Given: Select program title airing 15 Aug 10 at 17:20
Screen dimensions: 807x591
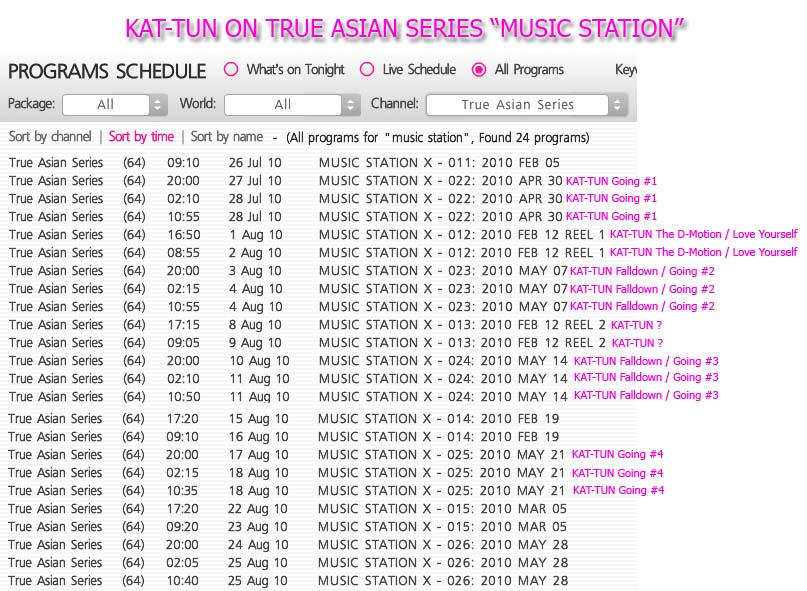Looking at the screenshot, I should (438, 419).
